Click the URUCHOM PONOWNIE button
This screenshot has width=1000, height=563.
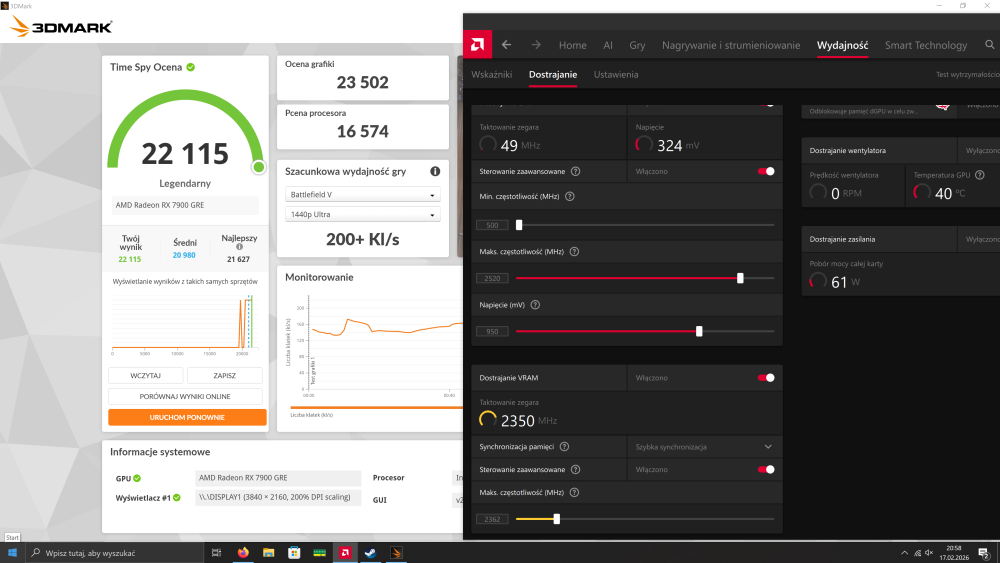[187, 417]
